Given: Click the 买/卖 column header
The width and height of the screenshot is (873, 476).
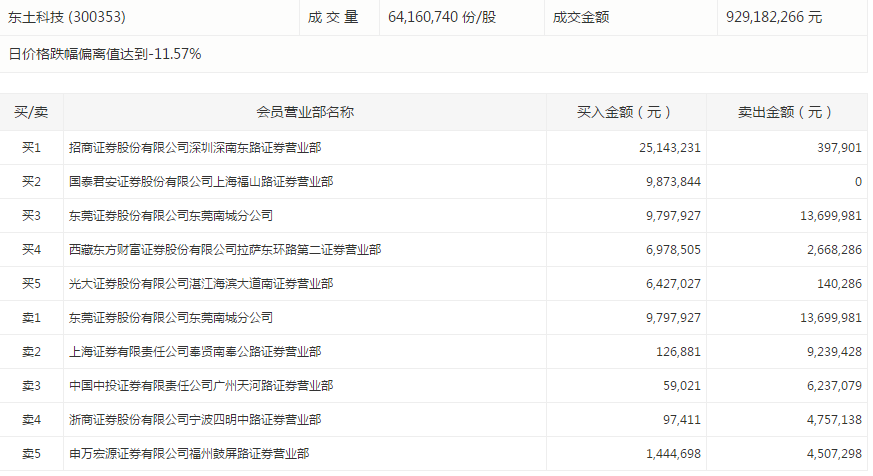Looking at the screenshot, I should (x=31, y=112).
